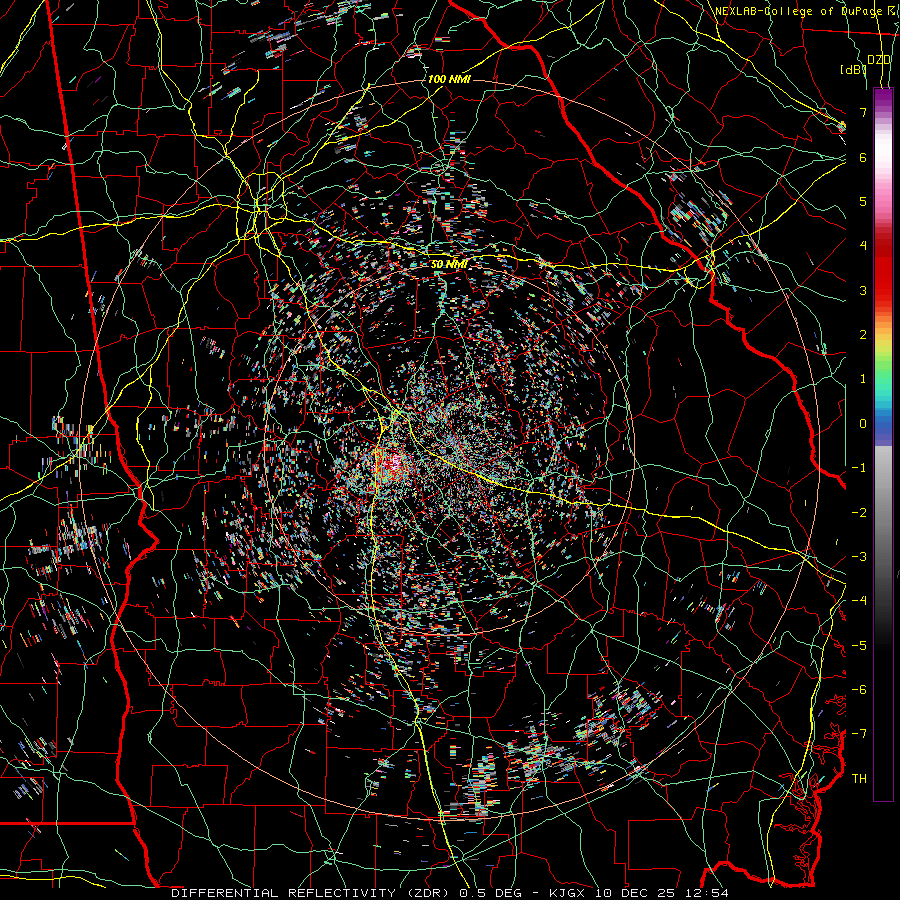Click the ZDR color scale bar
This screenshot has width=900, height=900.
pos(883,444)
